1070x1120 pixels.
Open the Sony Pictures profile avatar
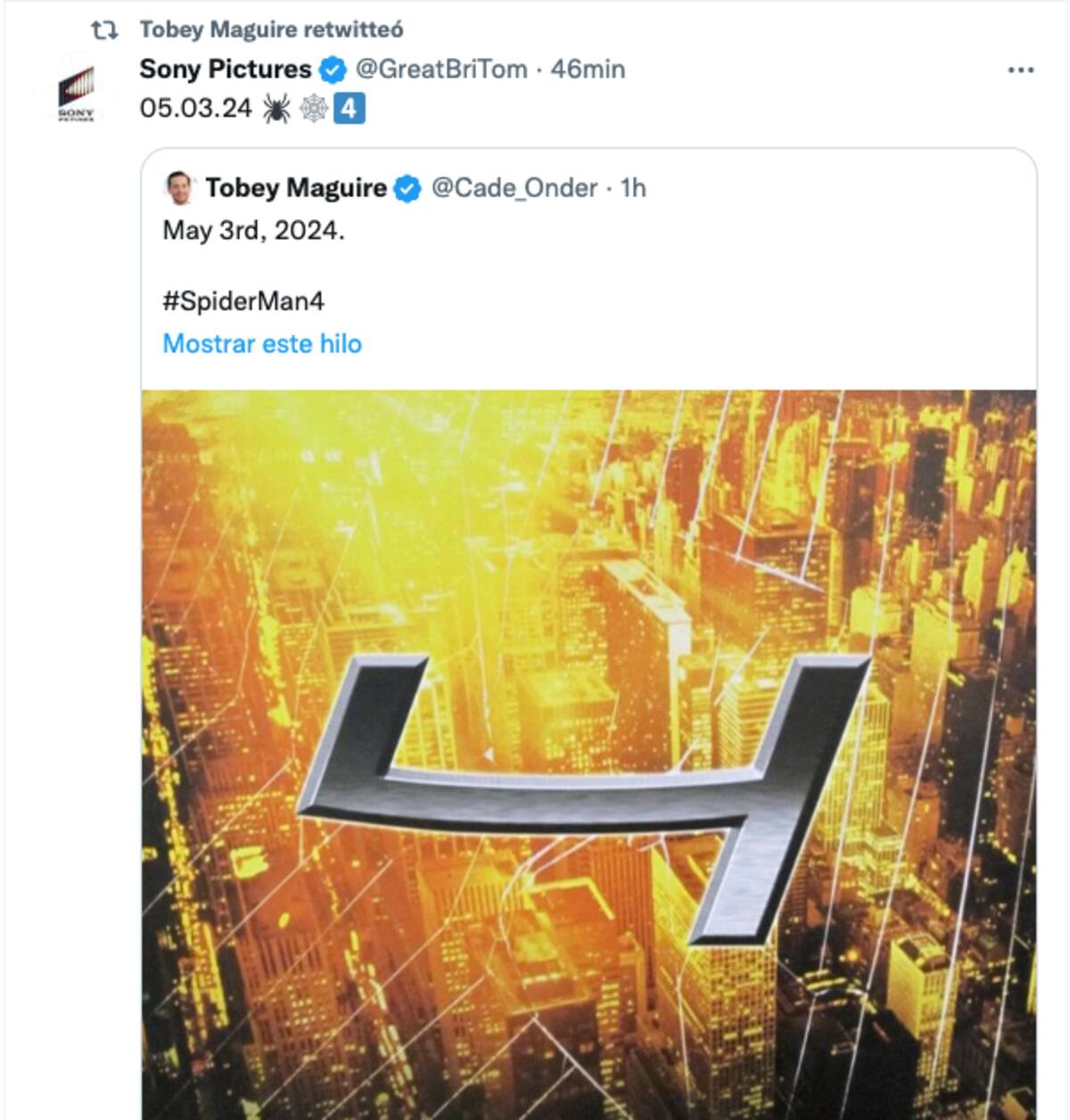point(76,92)
